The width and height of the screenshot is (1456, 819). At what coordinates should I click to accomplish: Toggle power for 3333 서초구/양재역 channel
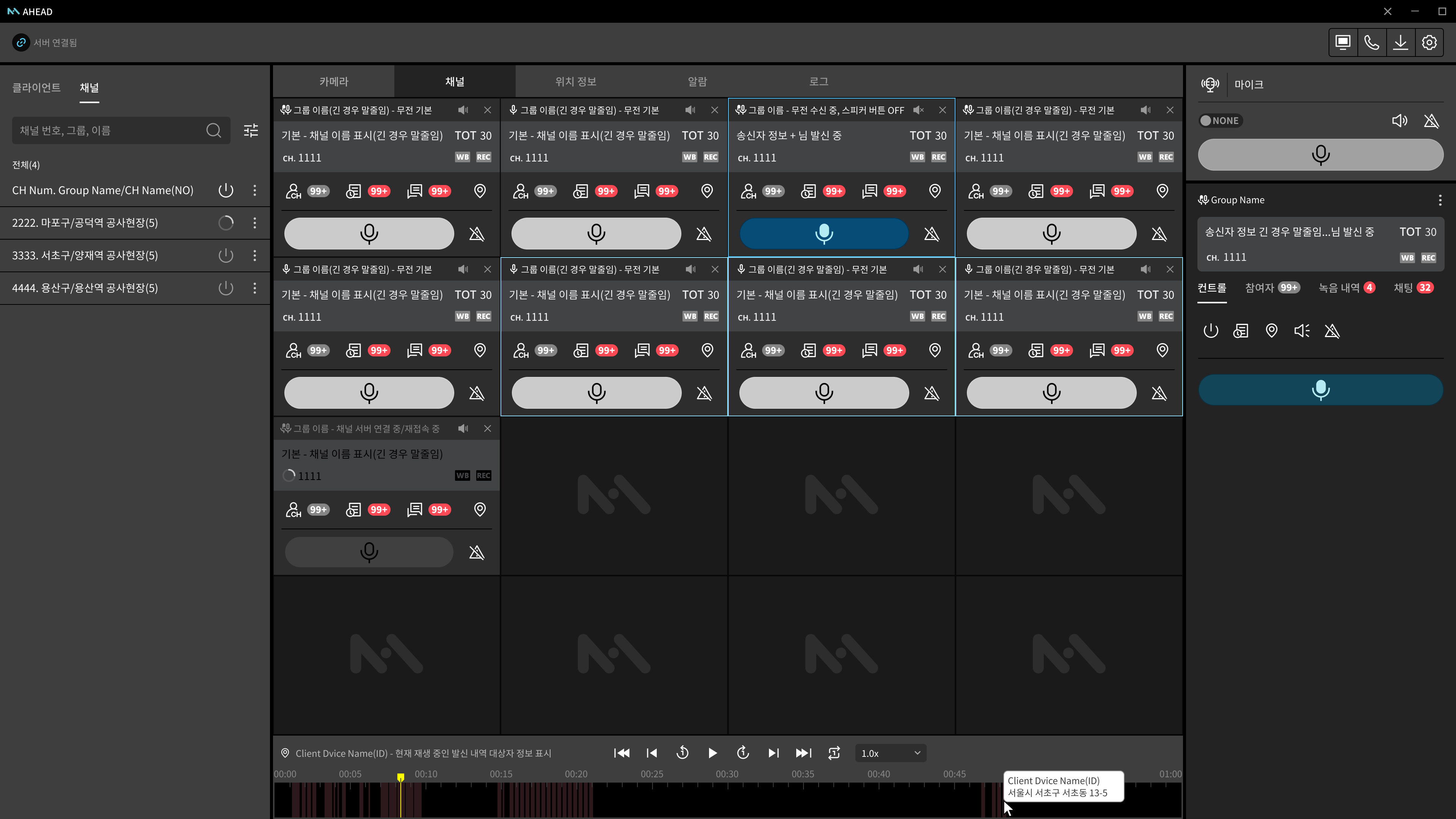226,256
